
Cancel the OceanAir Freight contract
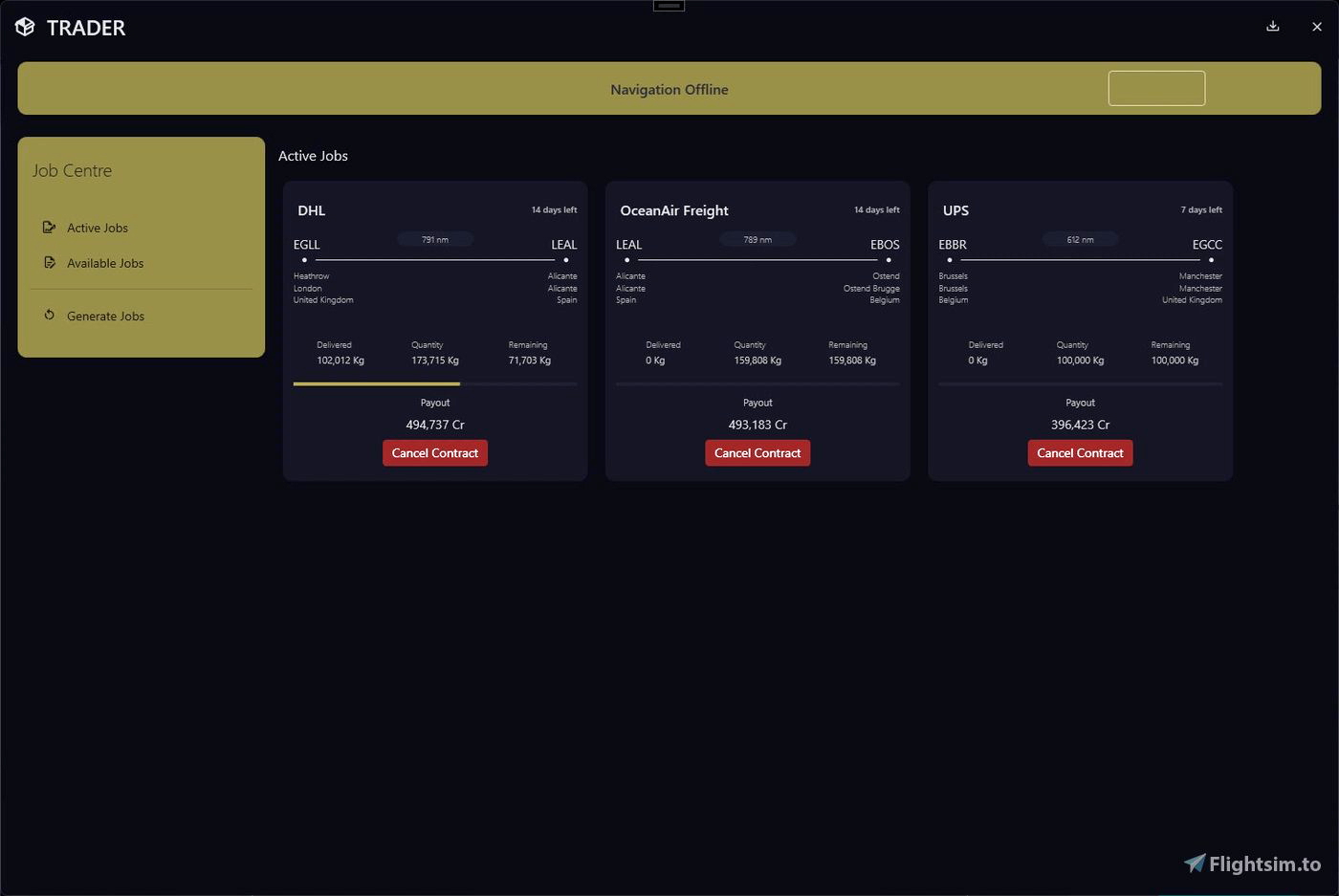[x=757, y=453]
